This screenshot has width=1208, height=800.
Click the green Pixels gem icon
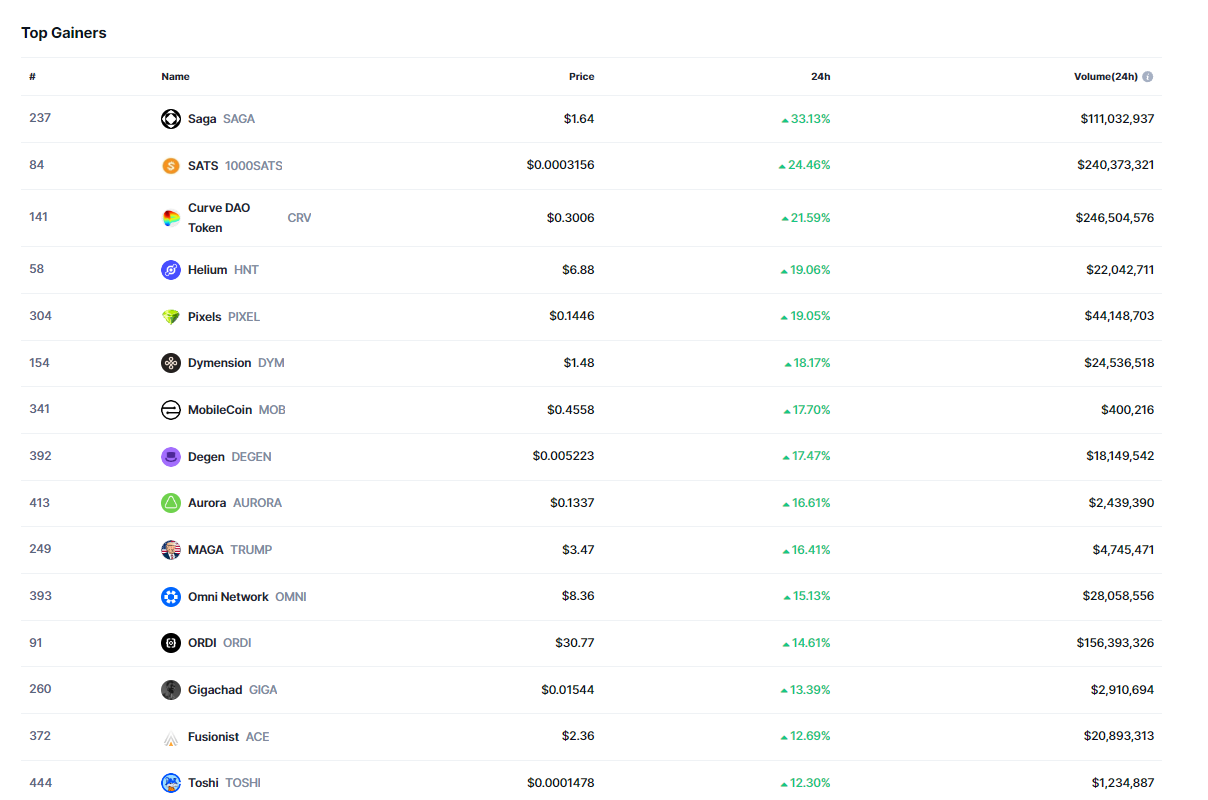[171, 317]
